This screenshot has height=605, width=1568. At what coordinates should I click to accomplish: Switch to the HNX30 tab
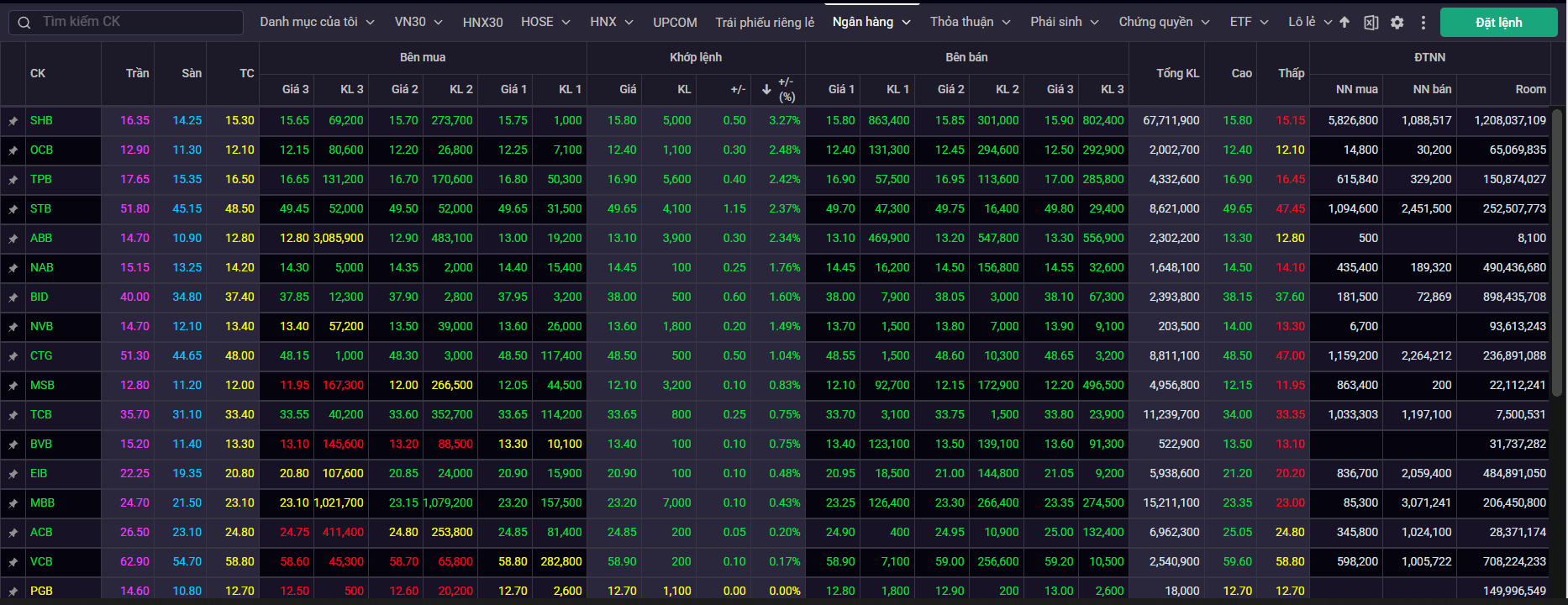click(x=482, y=22)
